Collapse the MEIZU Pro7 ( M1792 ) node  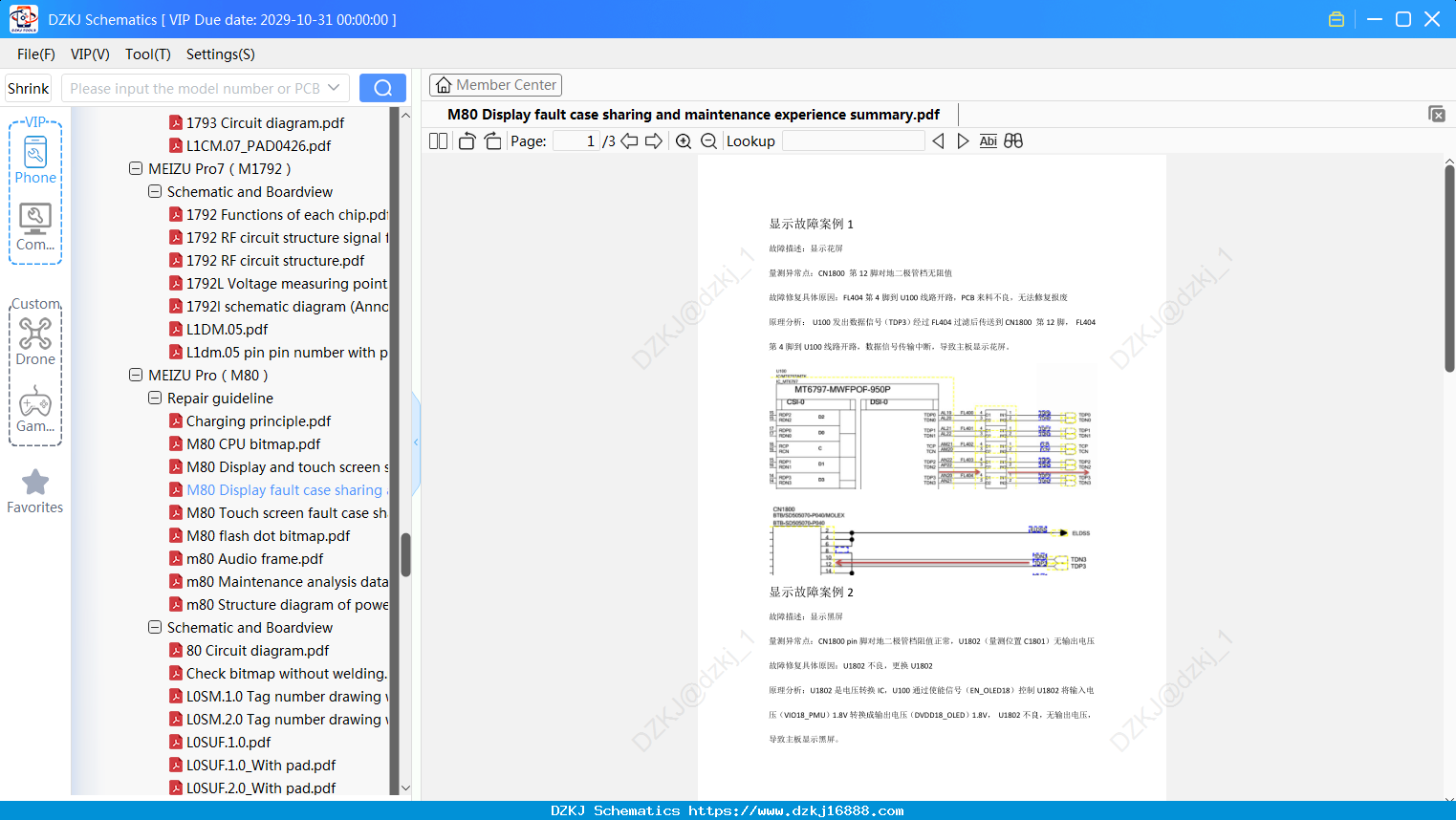tap(136, 169)
